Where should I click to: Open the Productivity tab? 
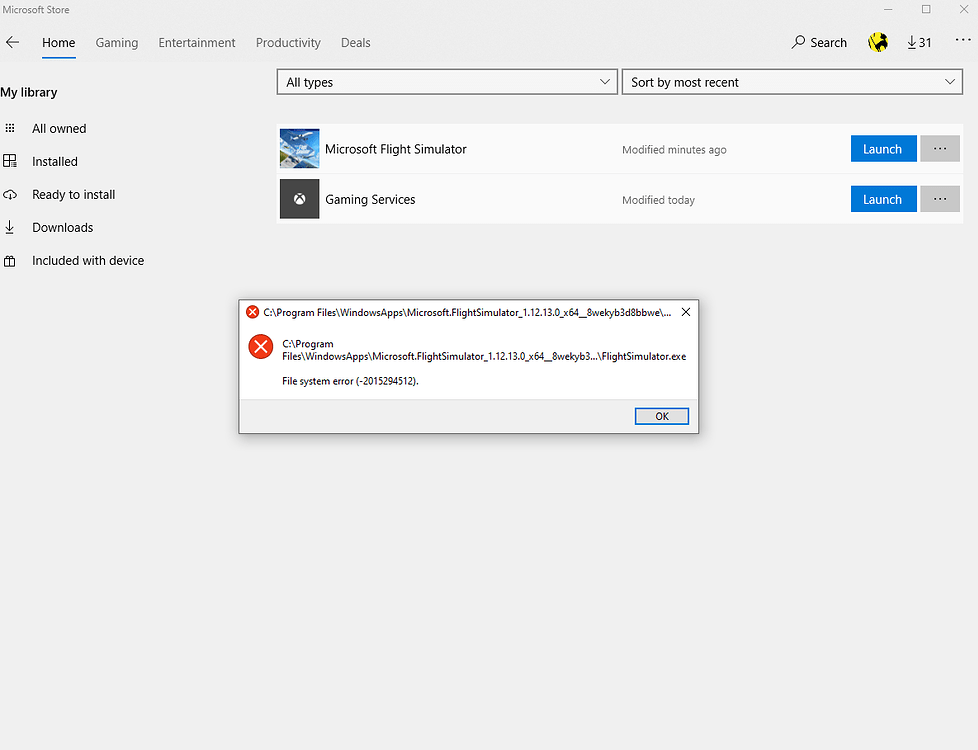coord(288,43)
